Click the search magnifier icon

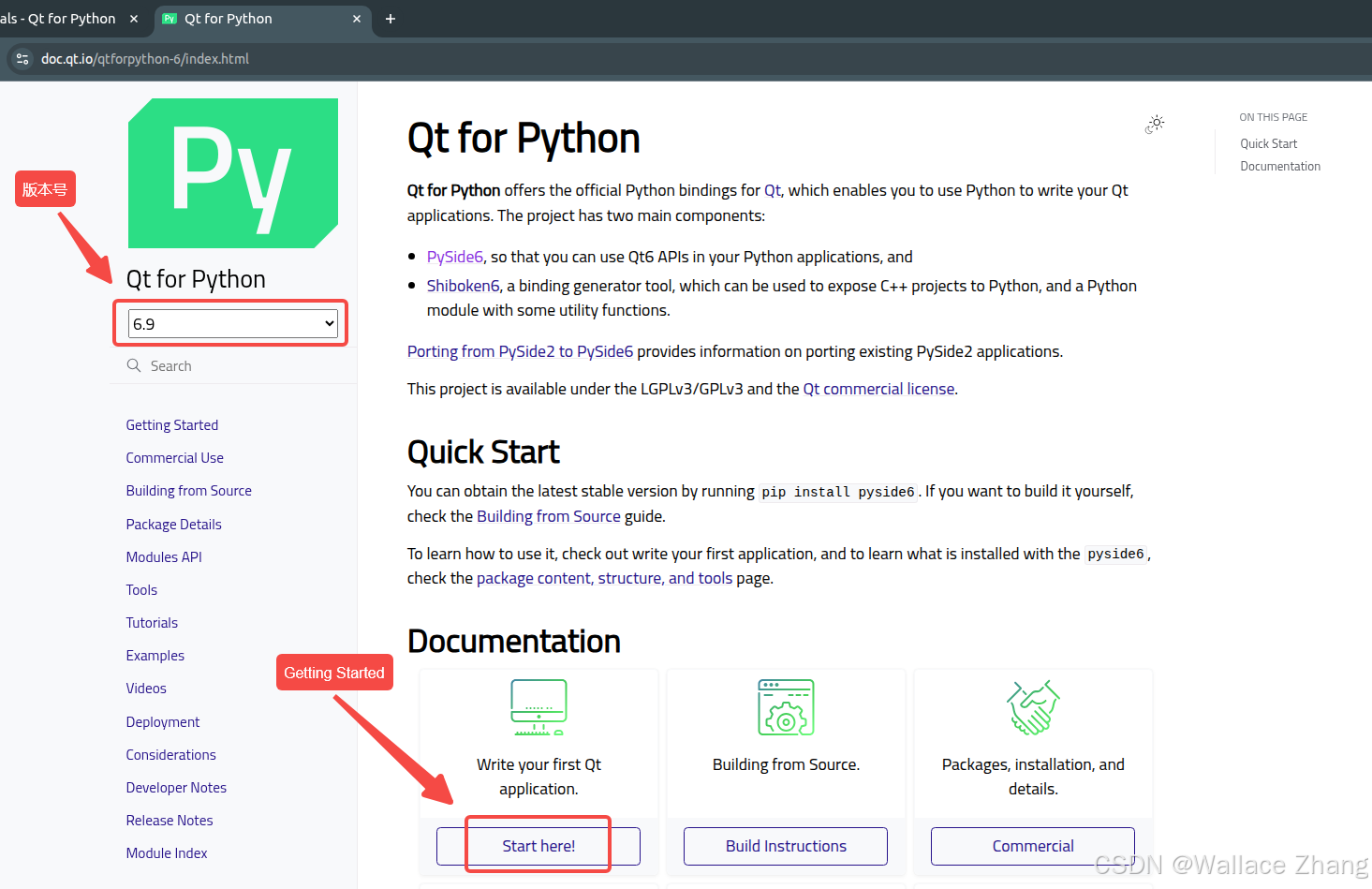[134, 365]
